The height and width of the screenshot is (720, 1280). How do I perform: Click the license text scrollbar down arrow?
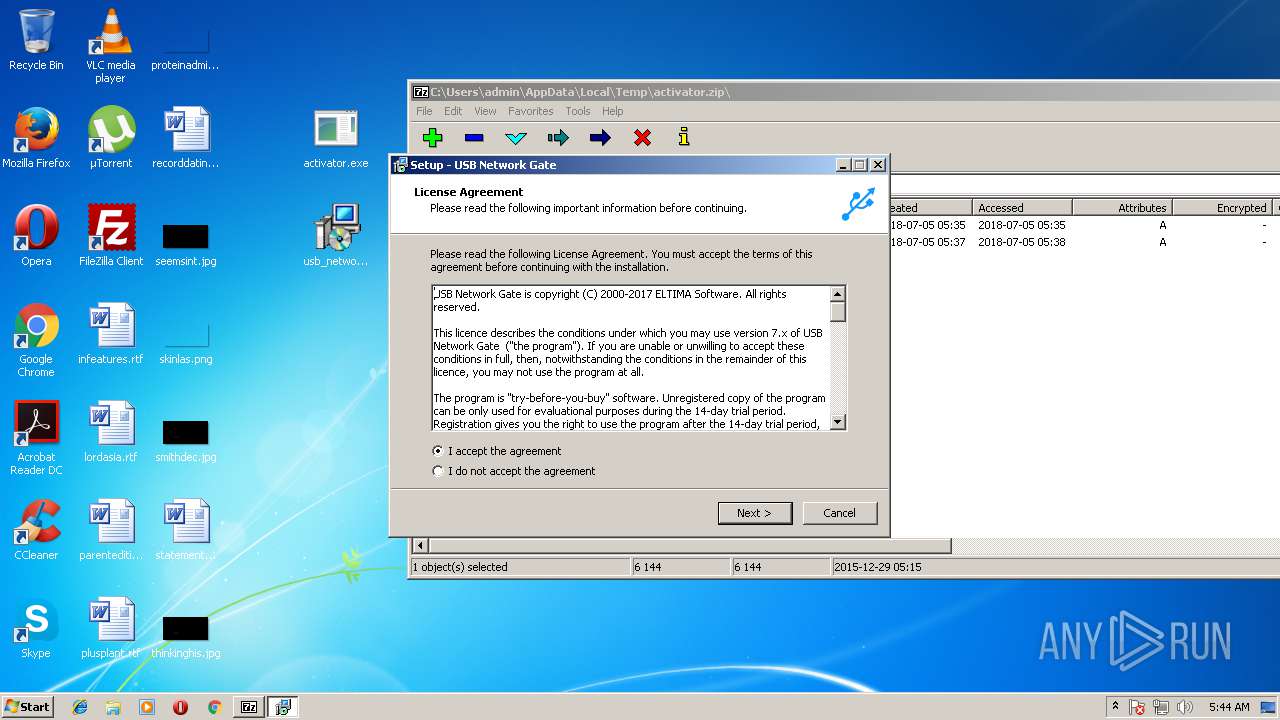click(838, 422)
